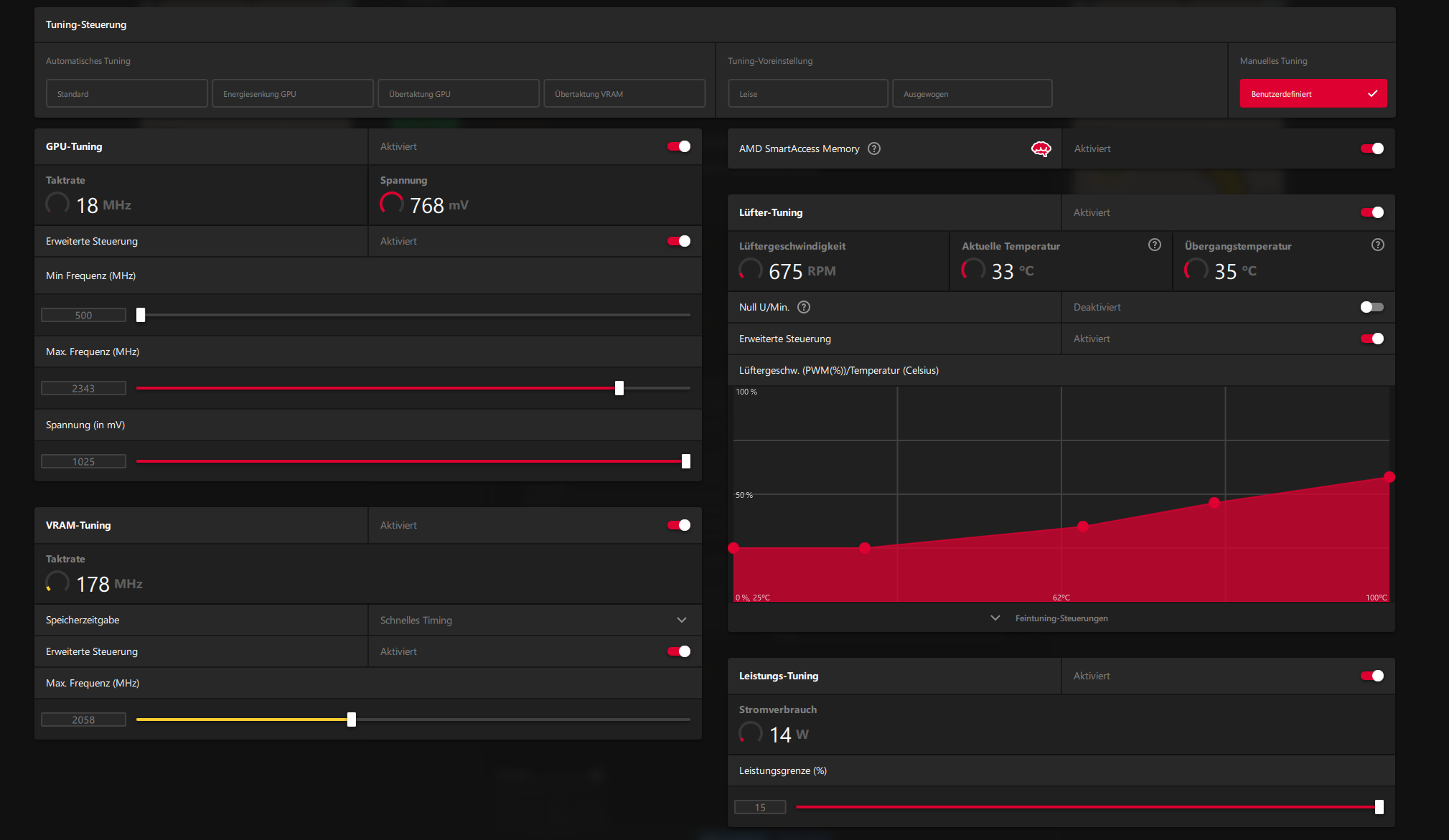1449x840 pixels.
Task: Select the Übertaktung GPU auto tuning option
Action: [458, 94]
